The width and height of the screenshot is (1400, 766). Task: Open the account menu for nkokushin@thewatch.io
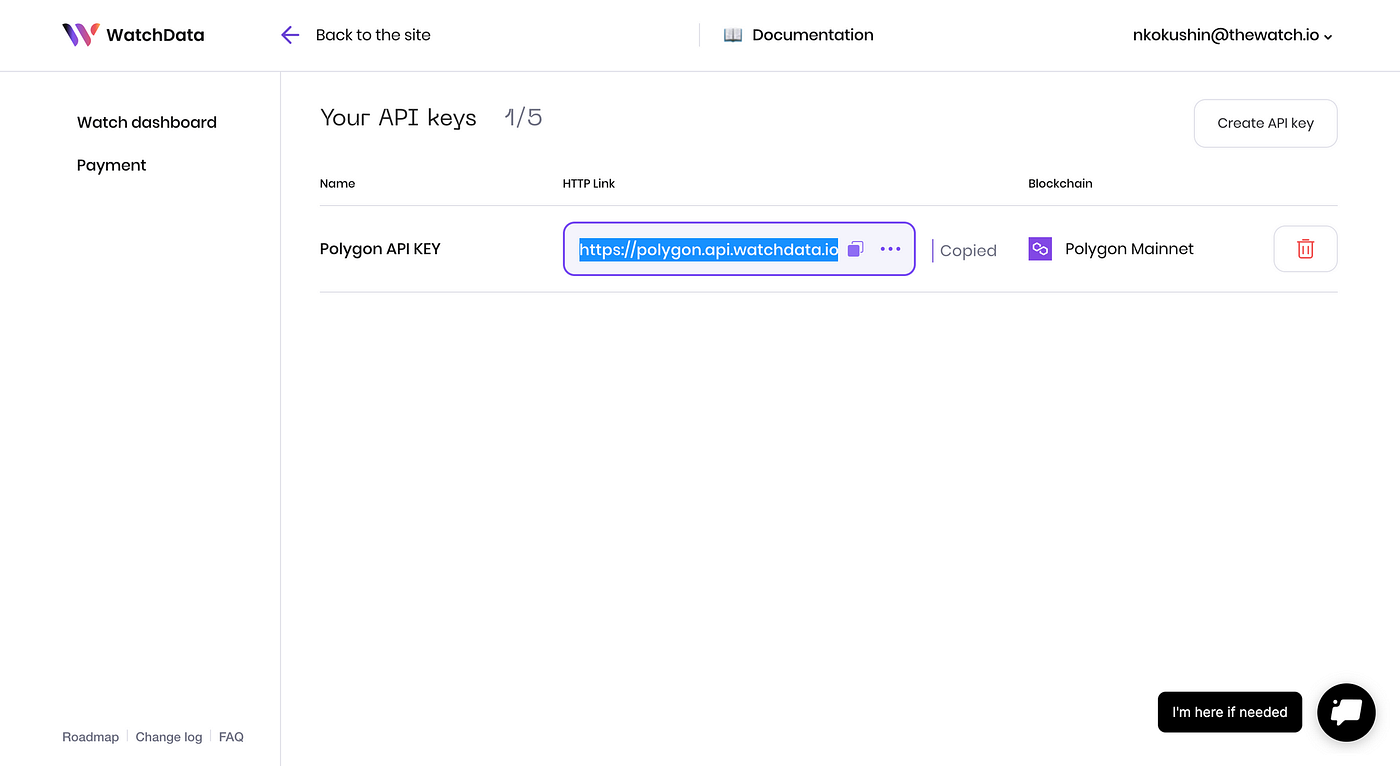(x=1224, y=35)
